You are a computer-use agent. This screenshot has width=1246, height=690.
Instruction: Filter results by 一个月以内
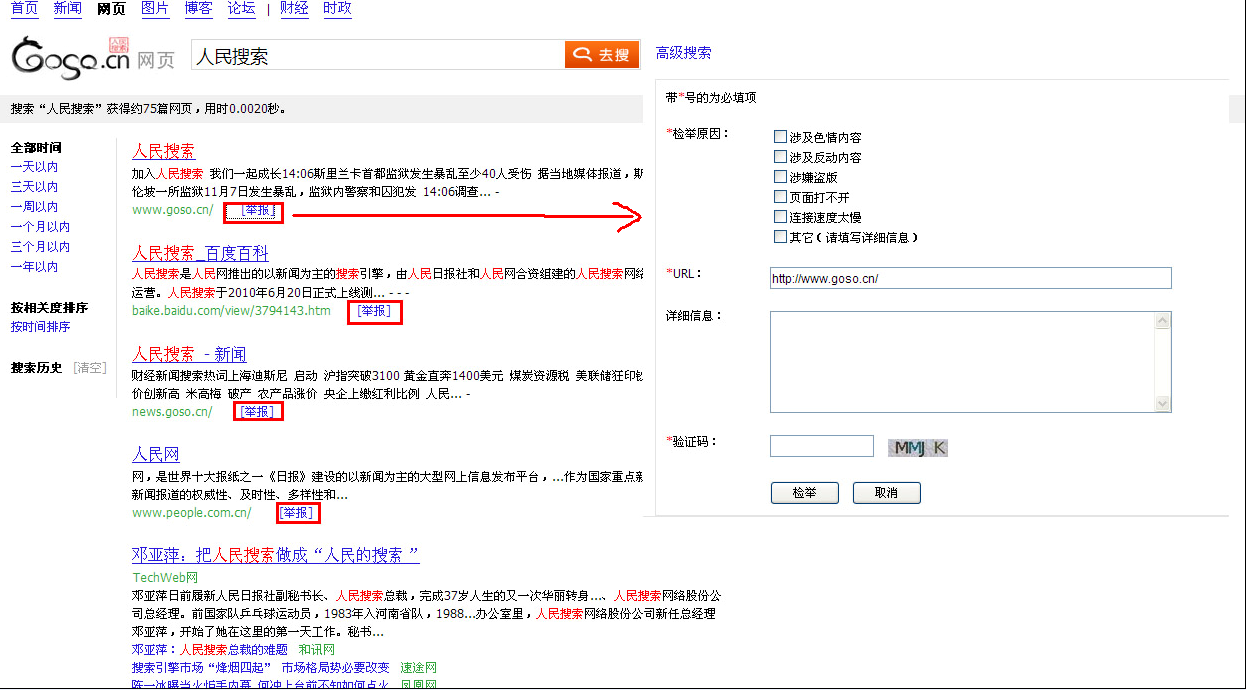40,227
